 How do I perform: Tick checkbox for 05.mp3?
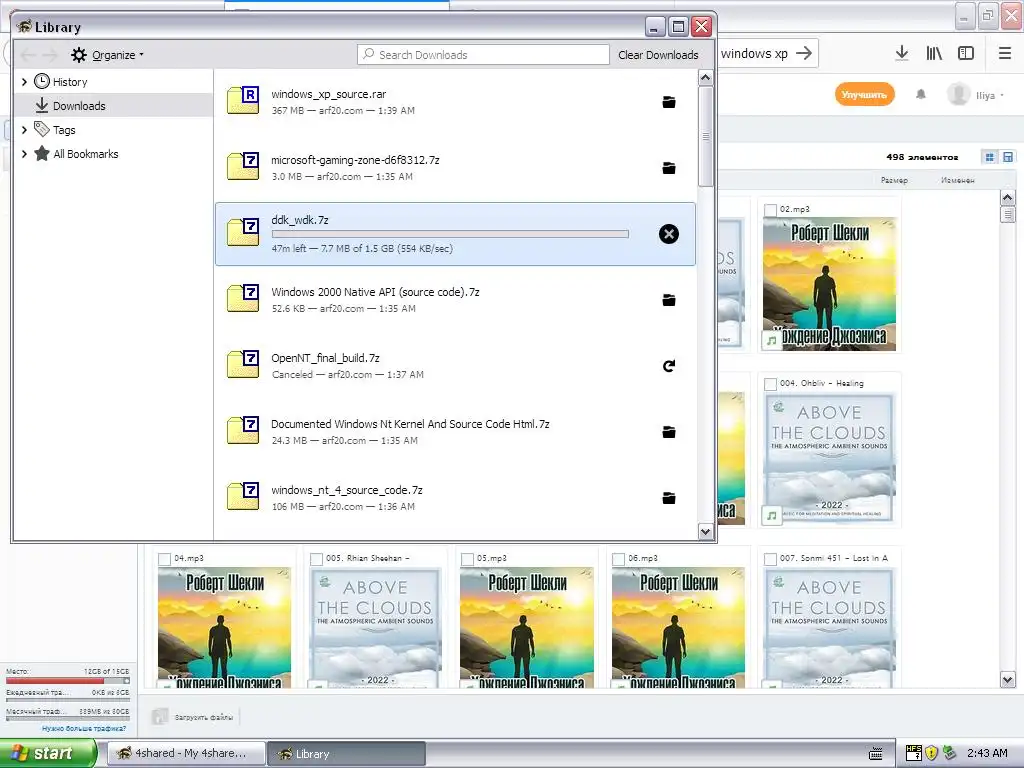click(468, 559)
